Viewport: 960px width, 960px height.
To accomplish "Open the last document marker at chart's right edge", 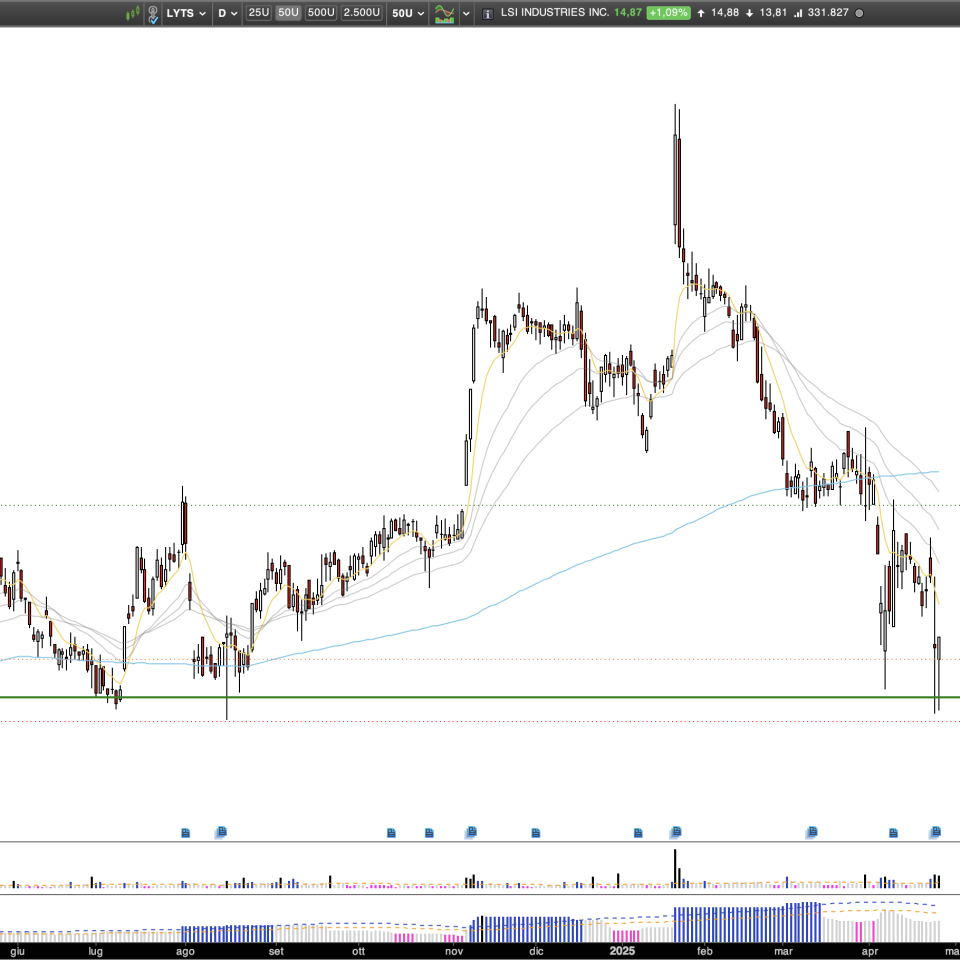I will point(936,831).
